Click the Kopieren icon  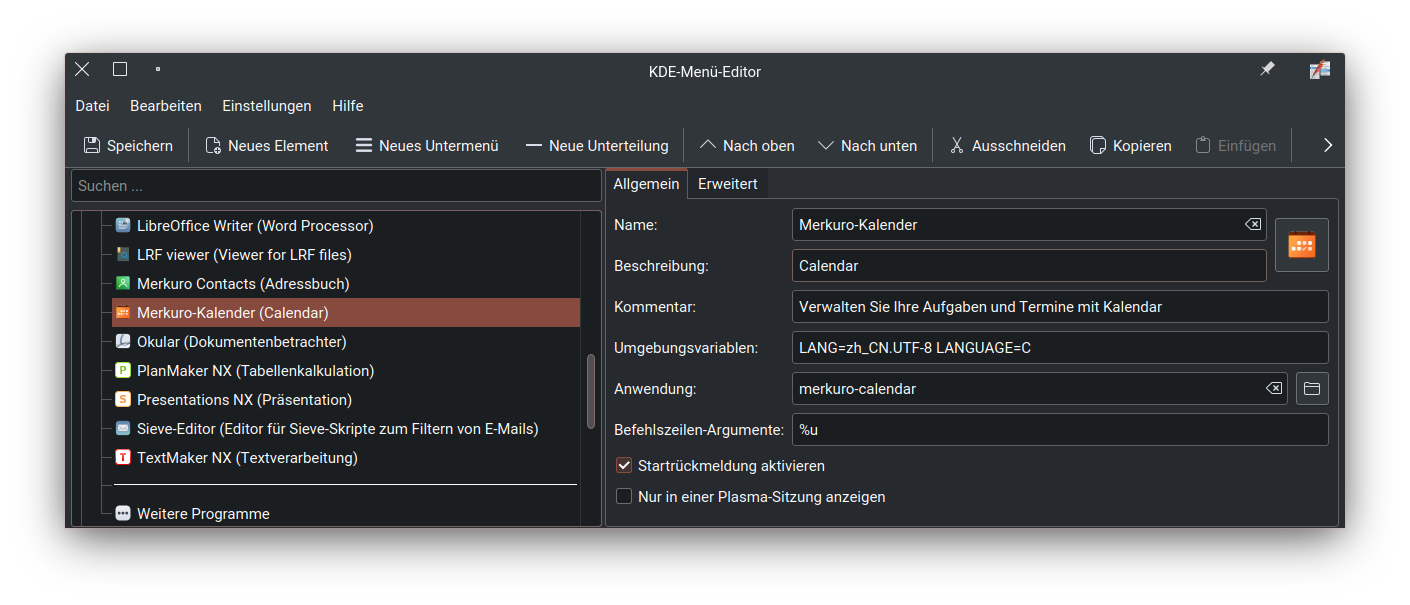(1098, 146)
